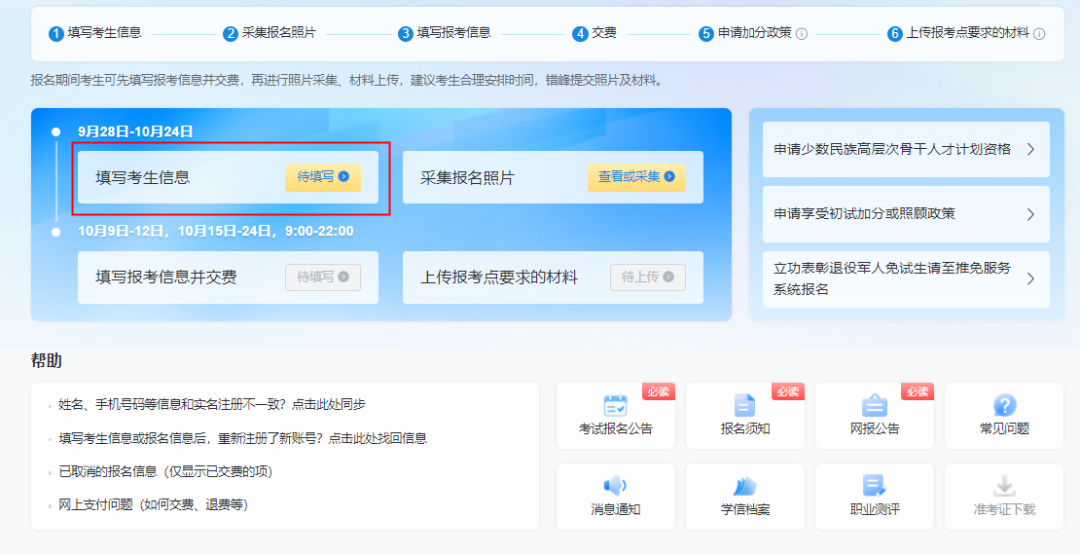Click step 2 number circle 采集报名照片
This screenshot has width=1080, height=555.
click(x=231, y=34)
